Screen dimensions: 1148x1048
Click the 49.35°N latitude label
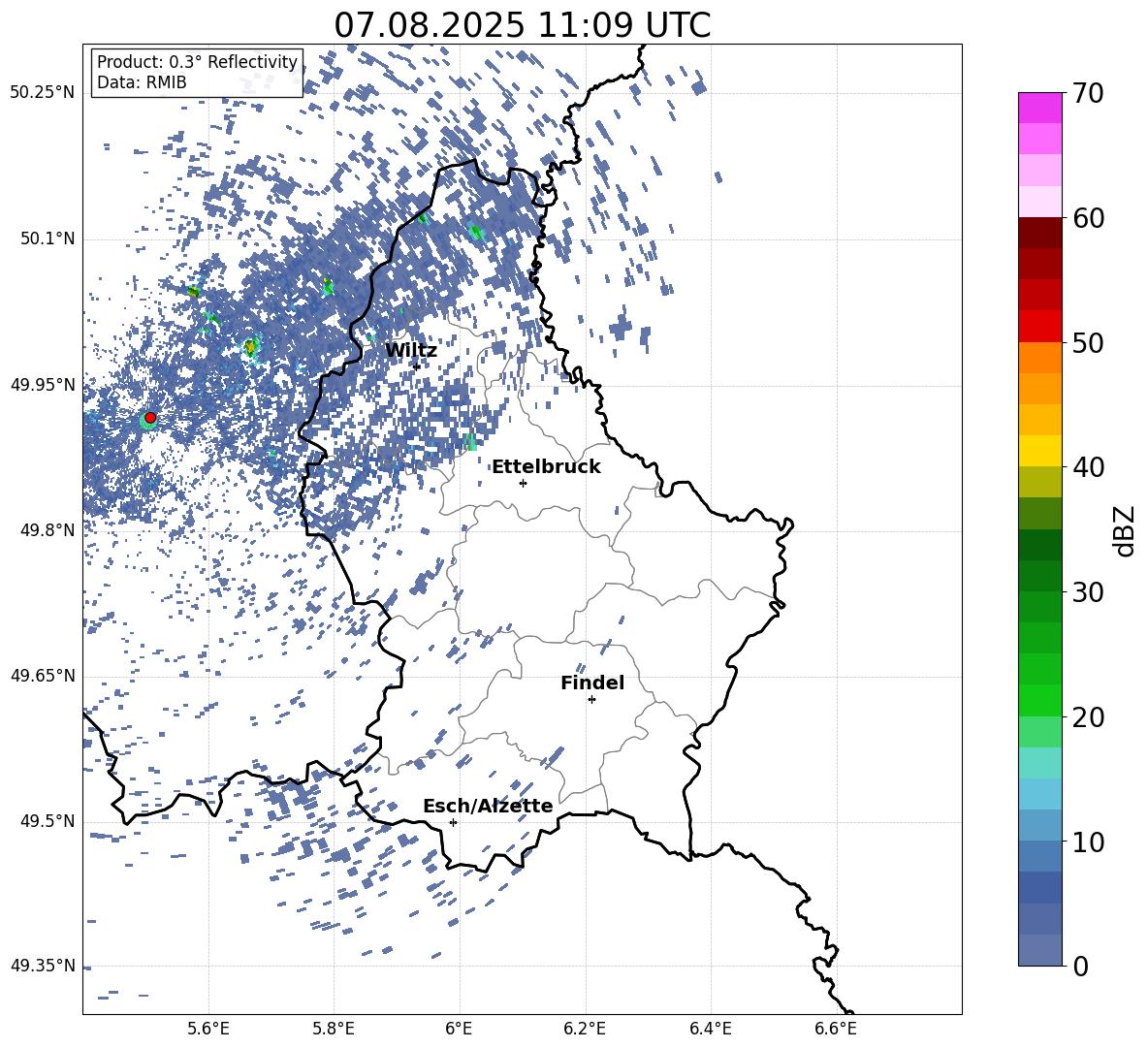point(43,966)
